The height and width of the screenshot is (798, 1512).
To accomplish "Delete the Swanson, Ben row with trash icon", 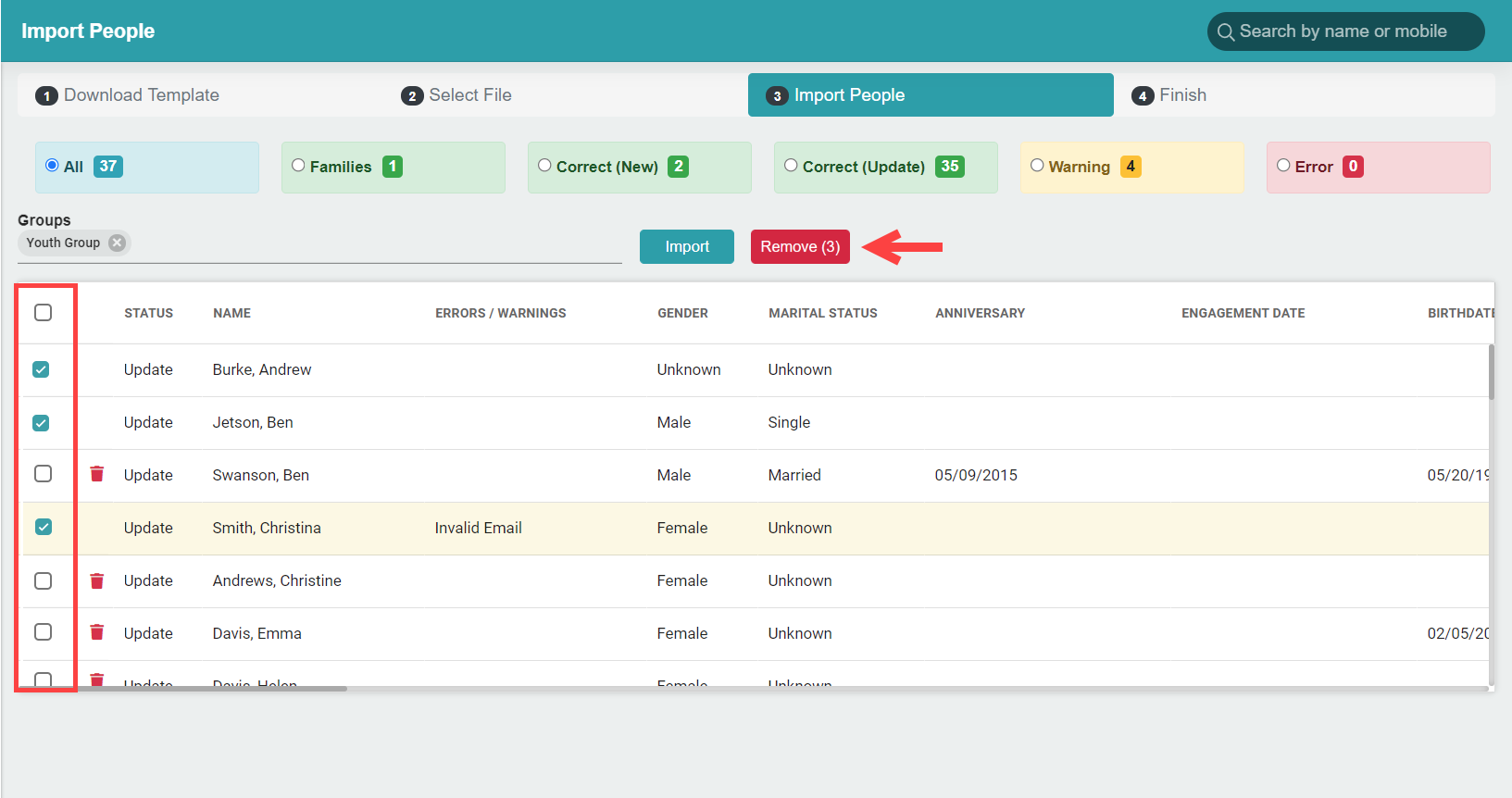I will 97,474.
